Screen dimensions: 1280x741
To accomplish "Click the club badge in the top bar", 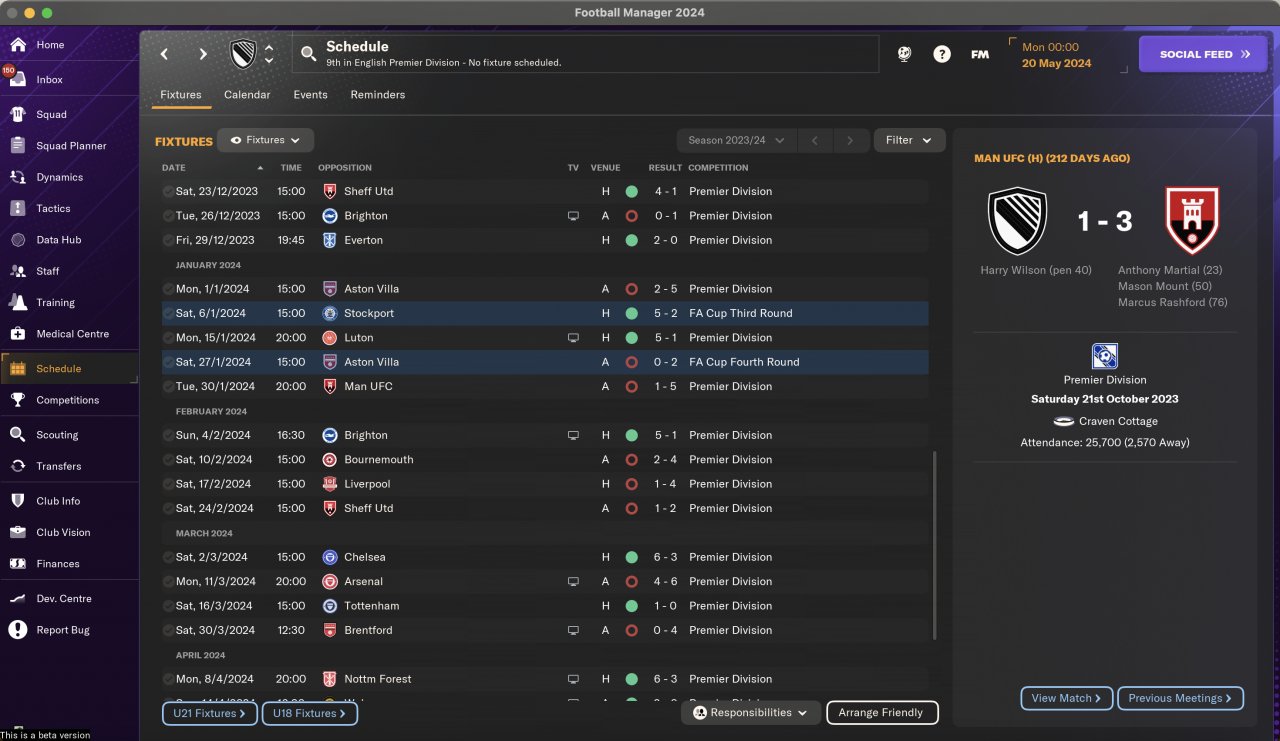I will pos(243,54).
